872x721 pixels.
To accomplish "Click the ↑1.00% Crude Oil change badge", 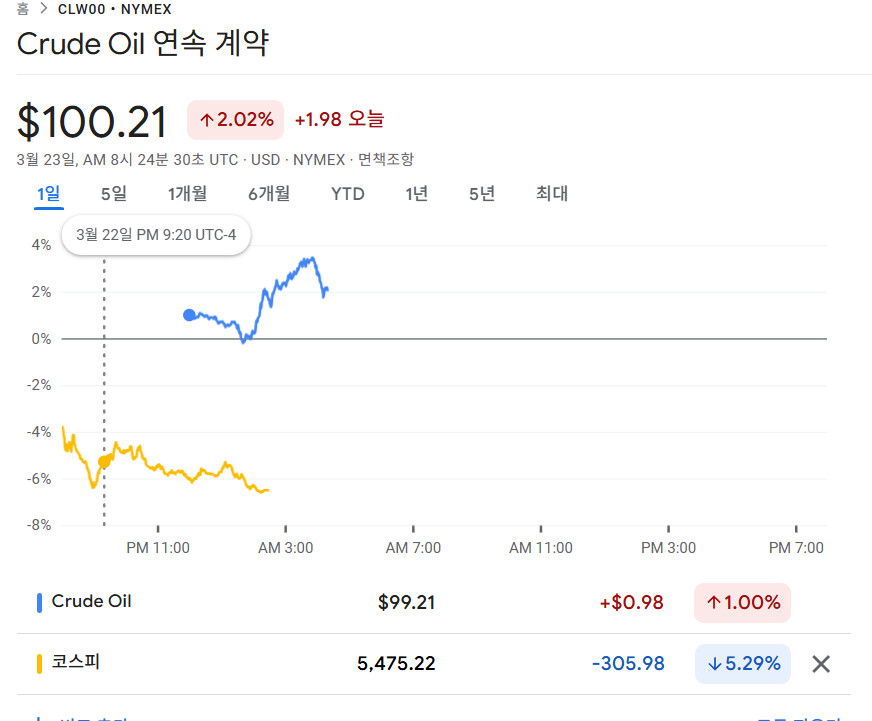I will click(742, 603).
